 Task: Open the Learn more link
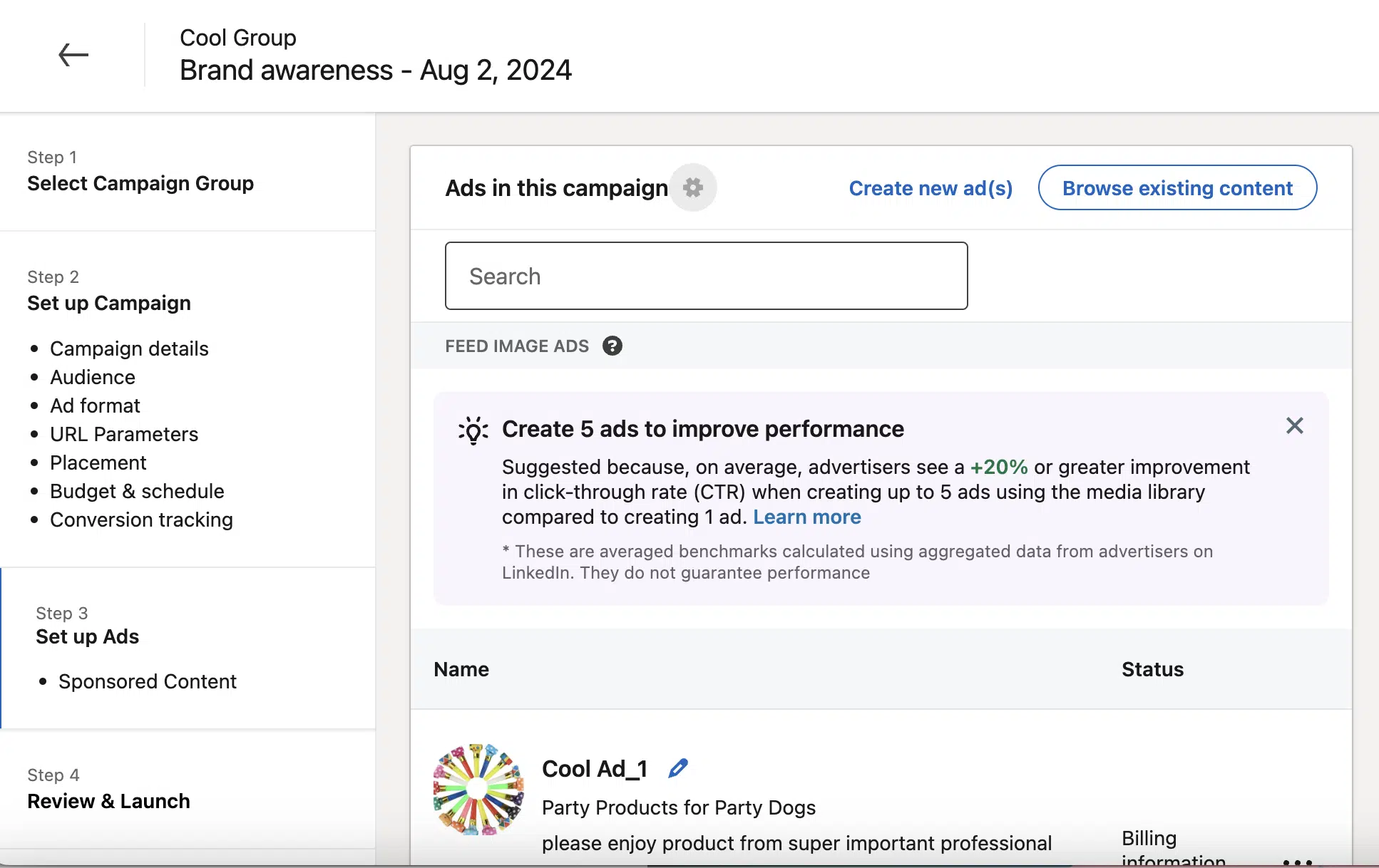point(806,517)
